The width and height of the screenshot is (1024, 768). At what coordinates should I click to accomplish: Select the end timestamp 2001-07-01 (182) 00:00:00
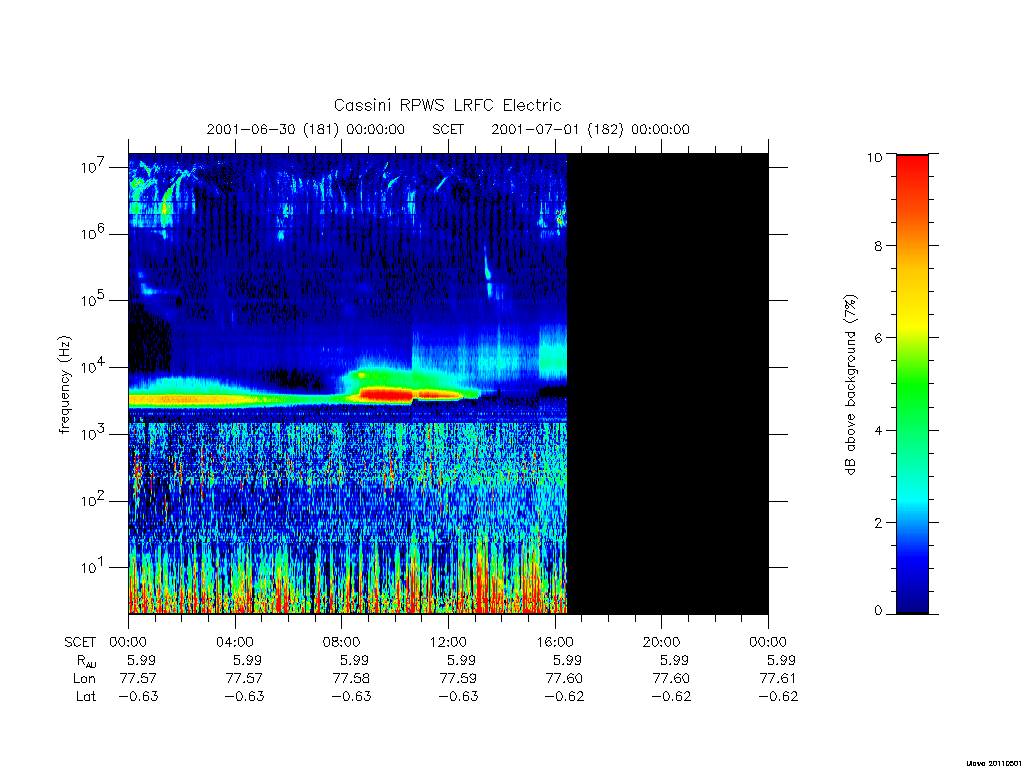pos(590,129)
